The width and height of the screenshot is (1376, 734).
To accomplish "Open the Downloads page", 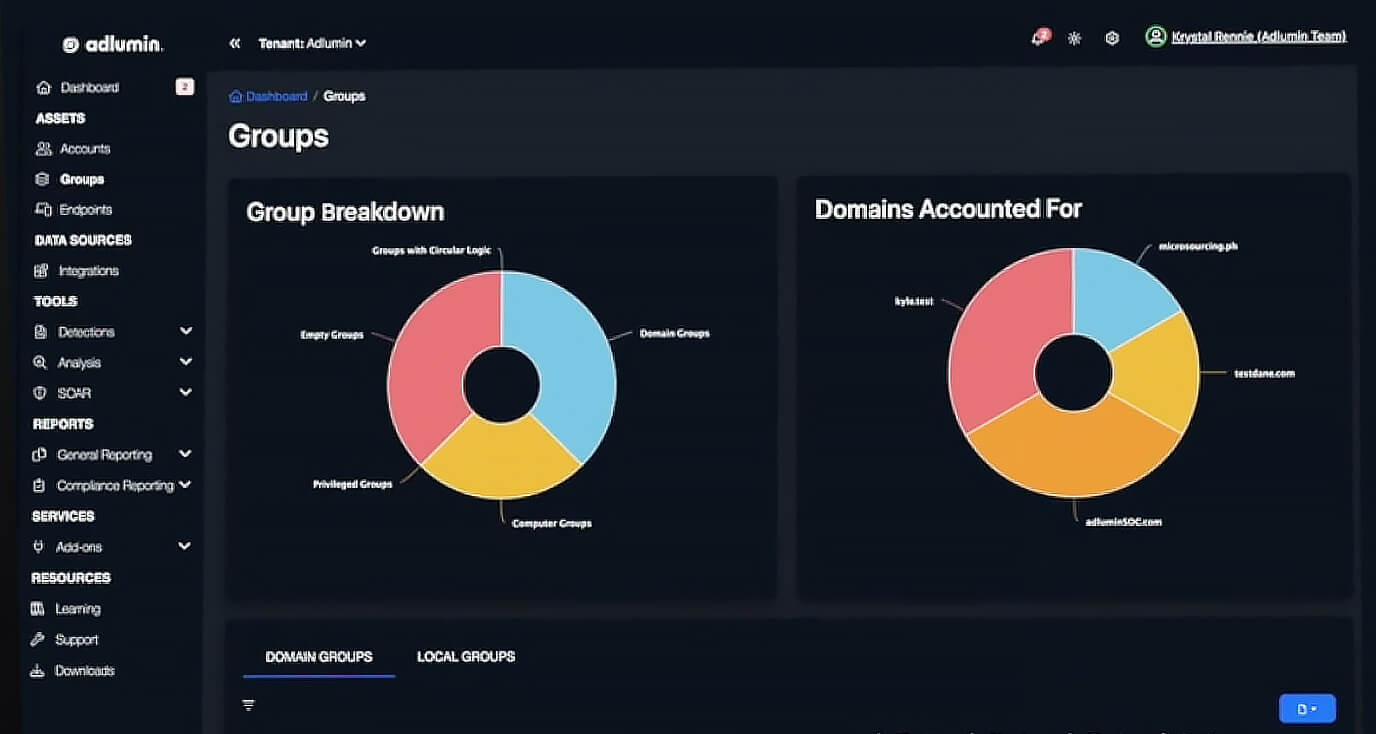I will tap(85, 671).
